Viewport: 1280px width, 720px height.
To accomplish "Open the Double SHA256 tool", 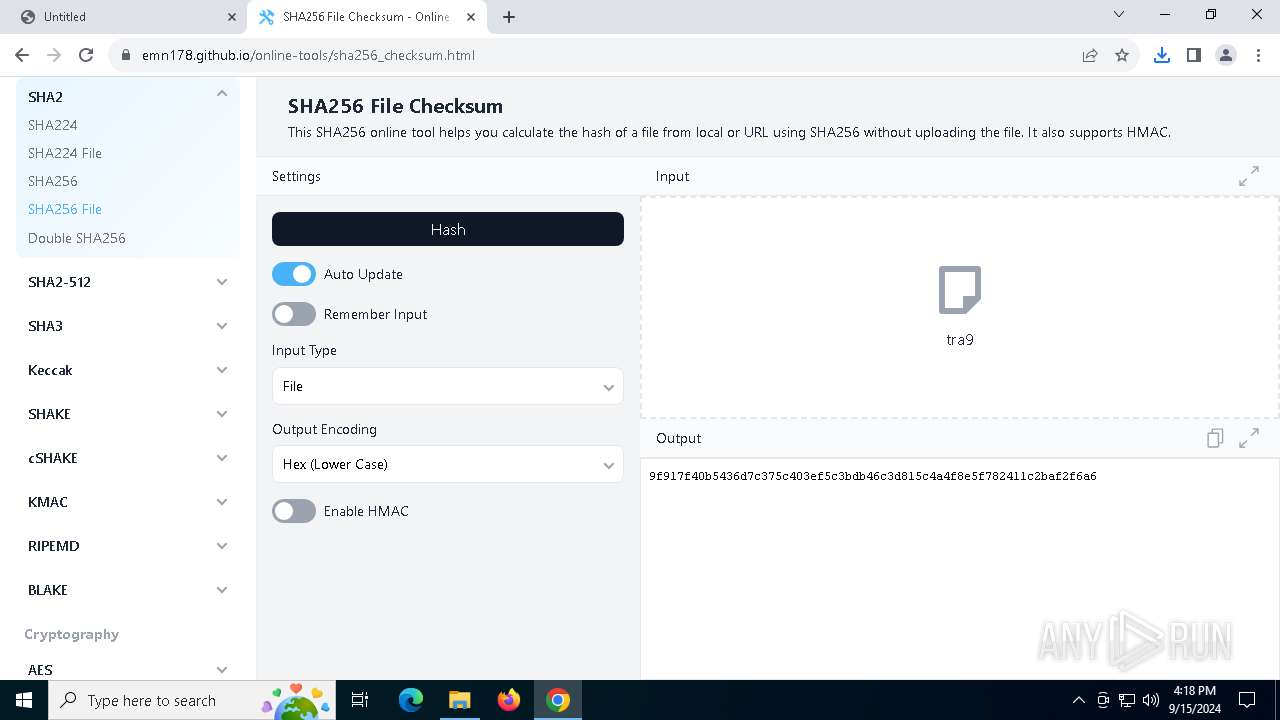I will click(77, 238).
